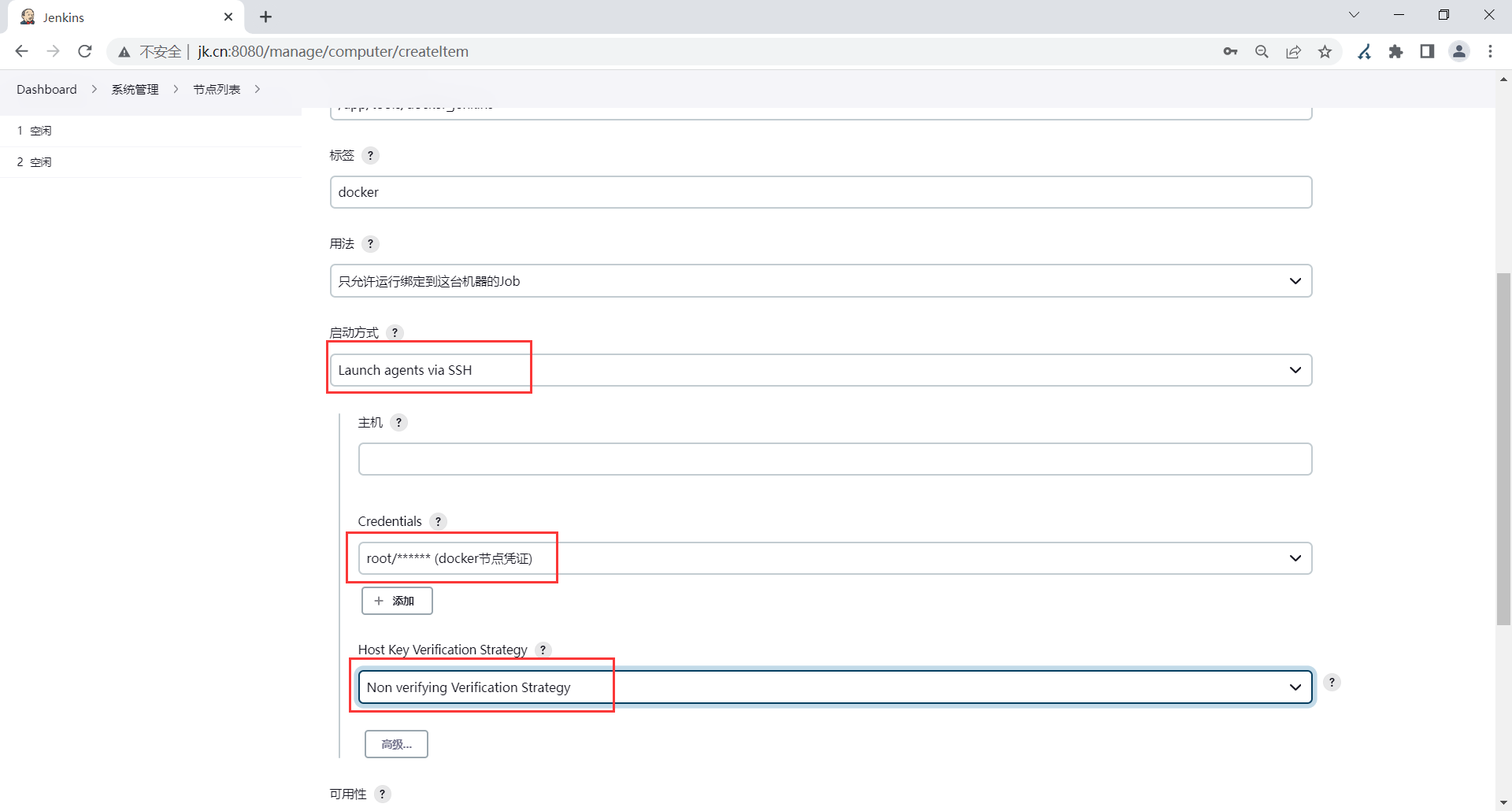1512x811 pixels.
Task: Click help icon next to 用法
Action: (x=370, y=244)
